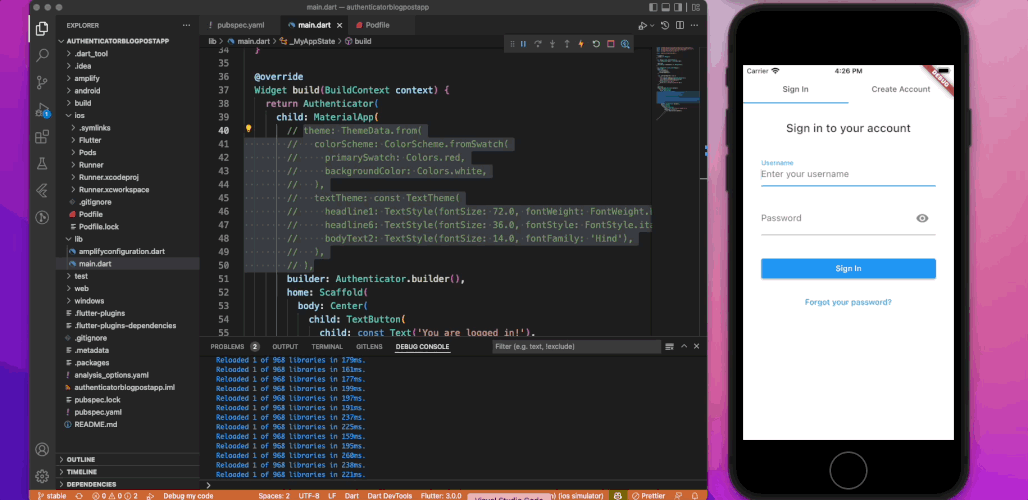Click the Forgot your password link
Image resolution: width=1028 pixels, height=500 pixels.
(848, 302)
